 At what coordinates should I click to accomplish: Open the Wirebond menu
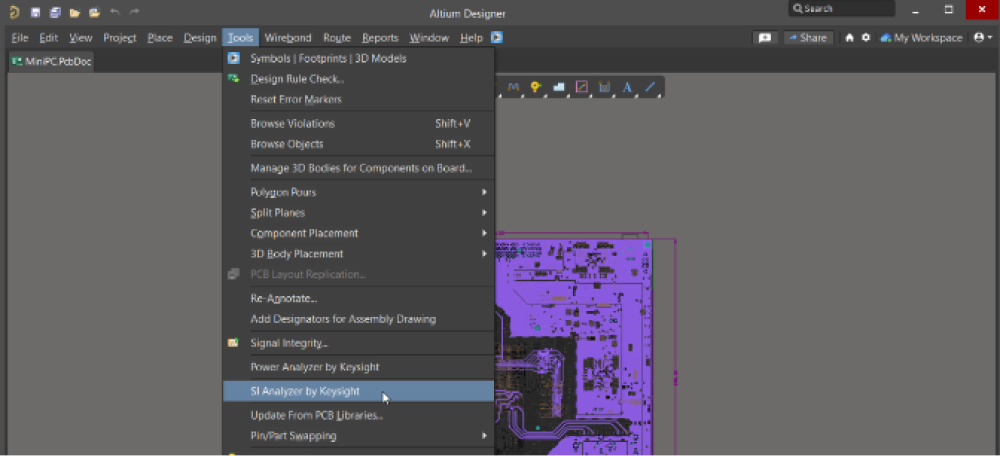pyautogui.click(x=288, y=38)
